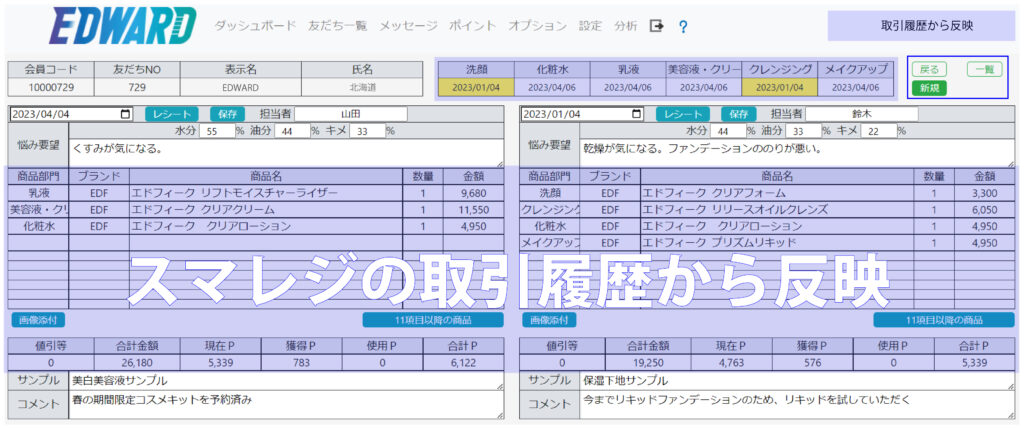Viewport: 1024px width, 429px height.
Task: Click amount 6,050 in オイルクレンズ row
Action: pyautogui.click(x=985, y=210)
